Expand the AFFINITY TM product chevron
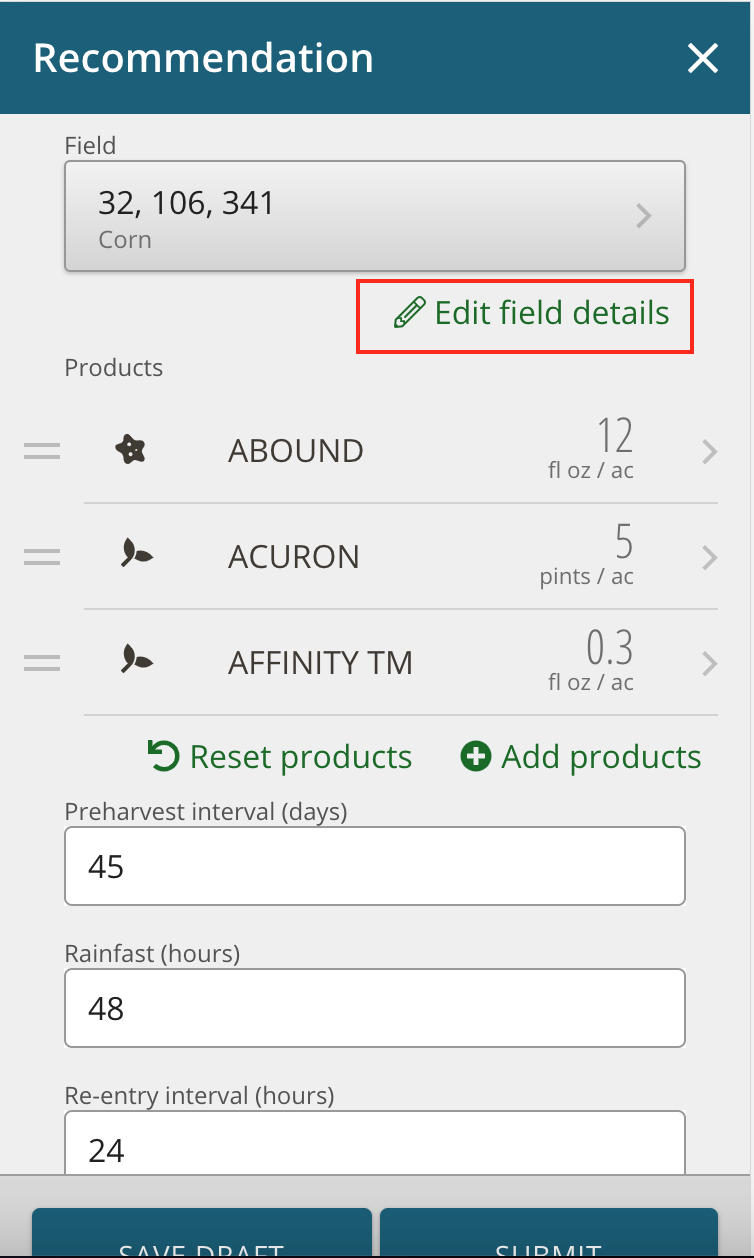This screenshot has height=1258, width=754. [710, 663]
